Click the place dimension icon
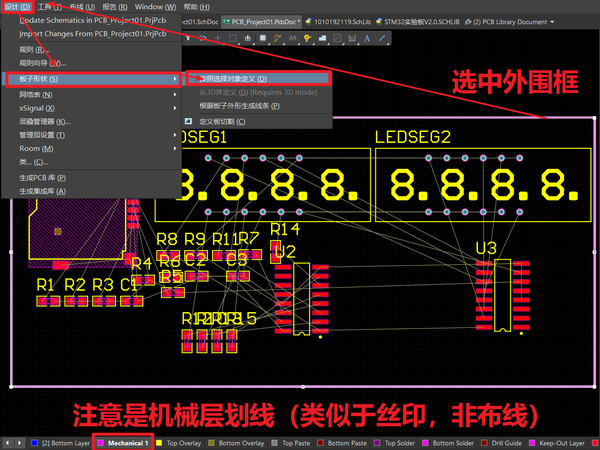This screenshot has width=600, height=450. (352, 38)
